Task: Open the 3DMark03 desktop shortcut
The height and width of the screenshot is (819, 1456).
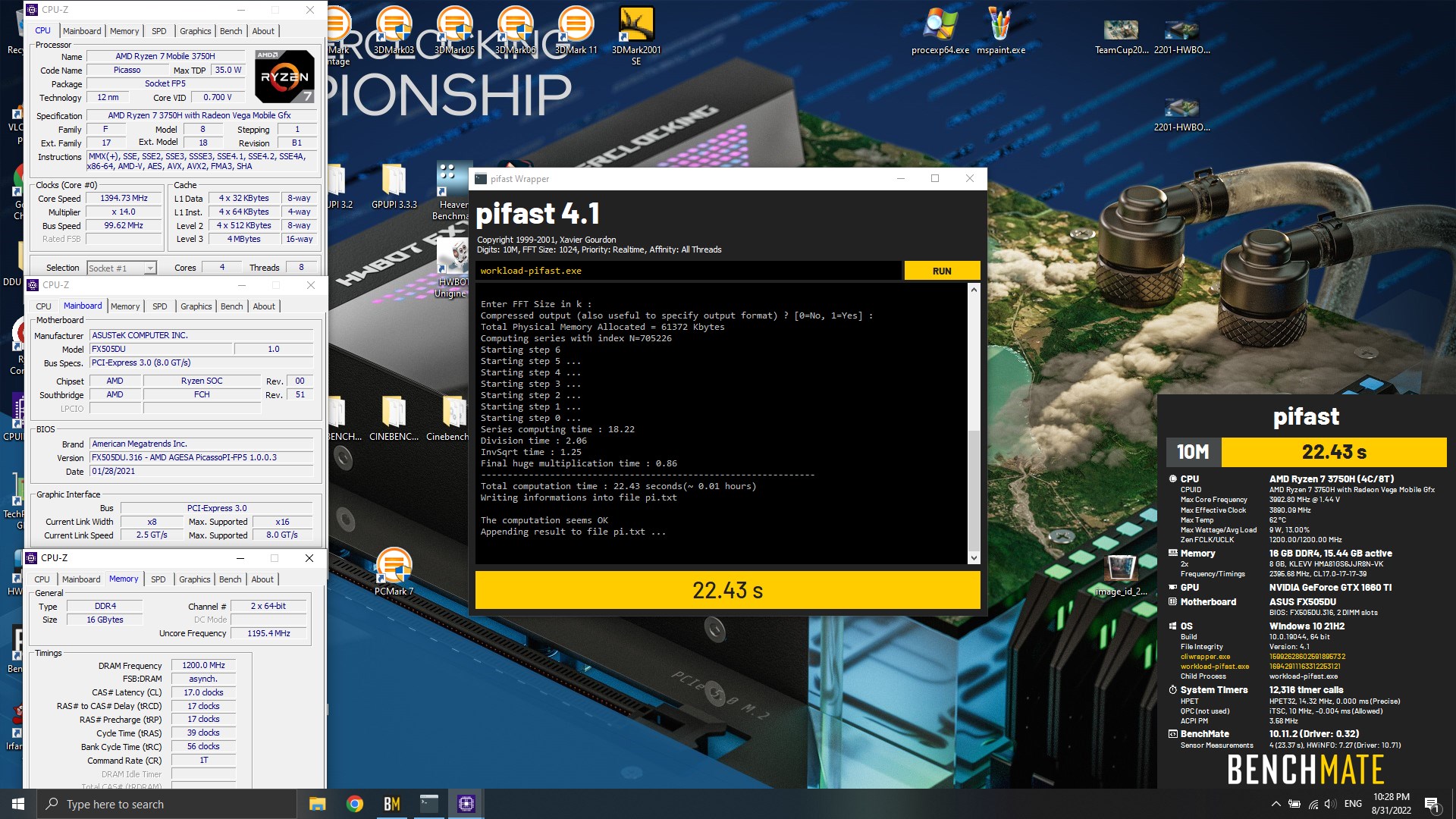Action: 394,30
